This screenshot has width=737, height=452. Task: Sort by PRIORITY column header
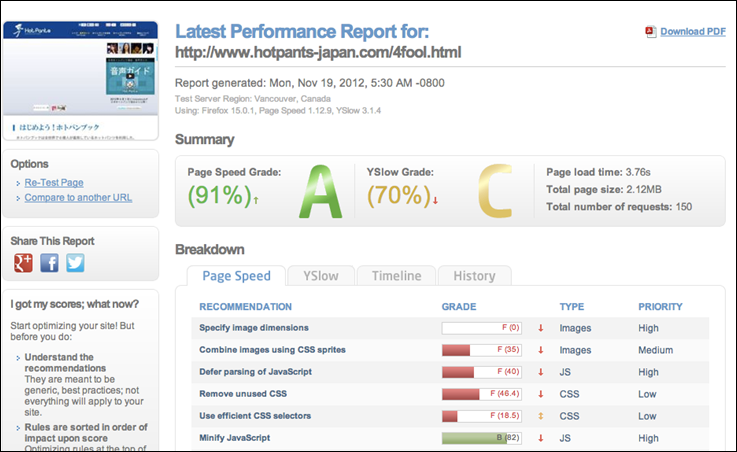point(660,307)
